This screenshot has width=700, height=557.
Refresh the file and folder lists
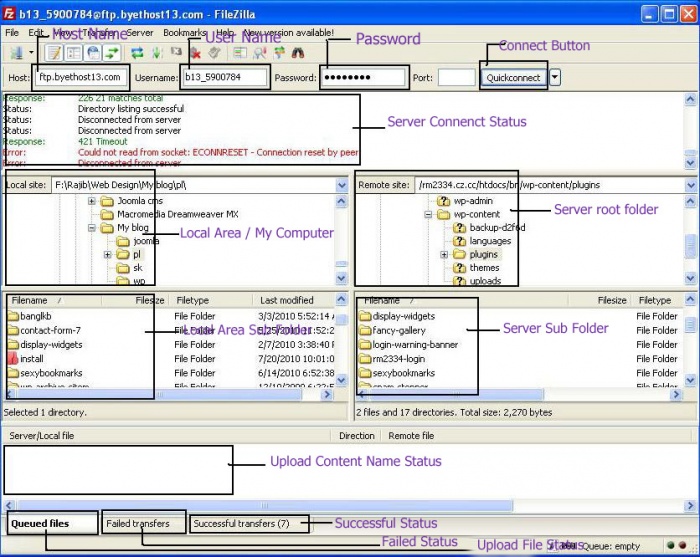137,53
